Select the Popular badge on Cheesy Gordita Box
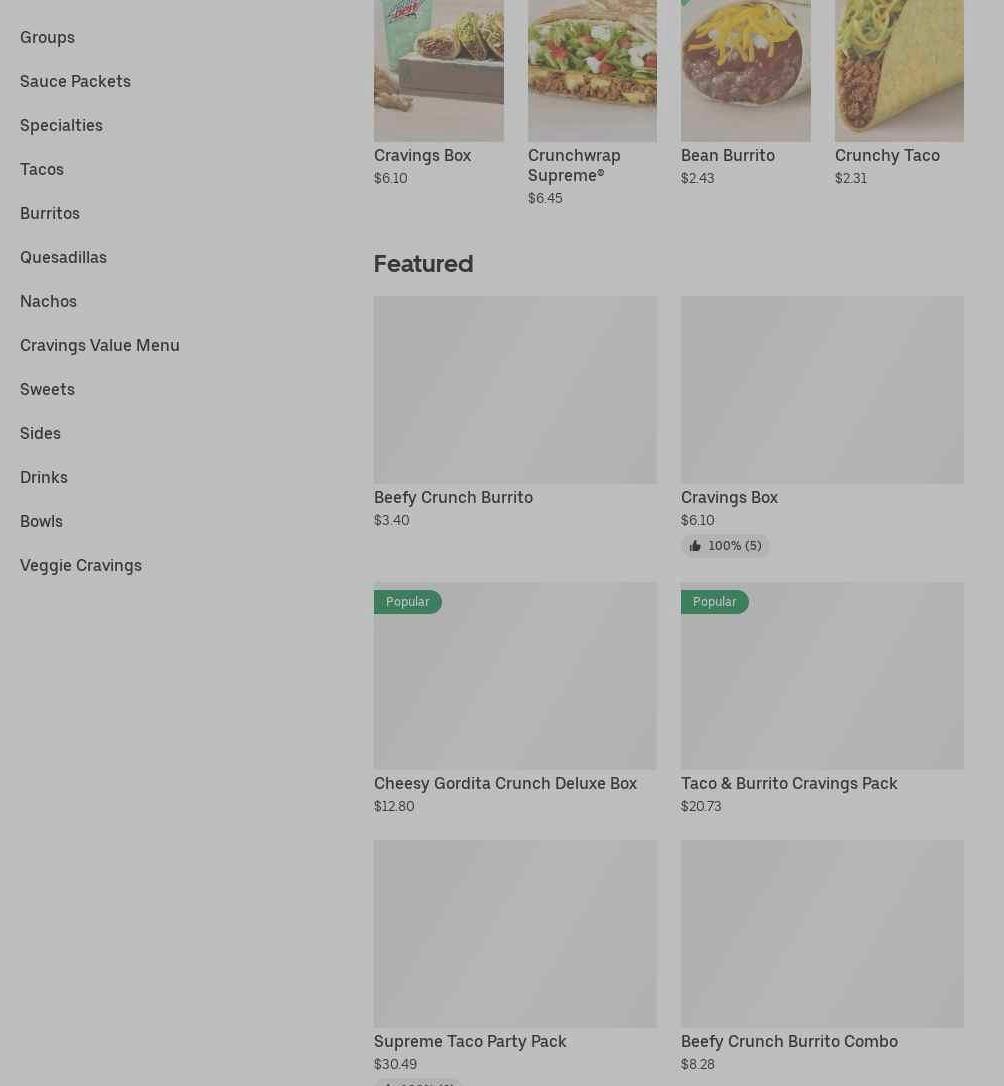 click(407, 602)
